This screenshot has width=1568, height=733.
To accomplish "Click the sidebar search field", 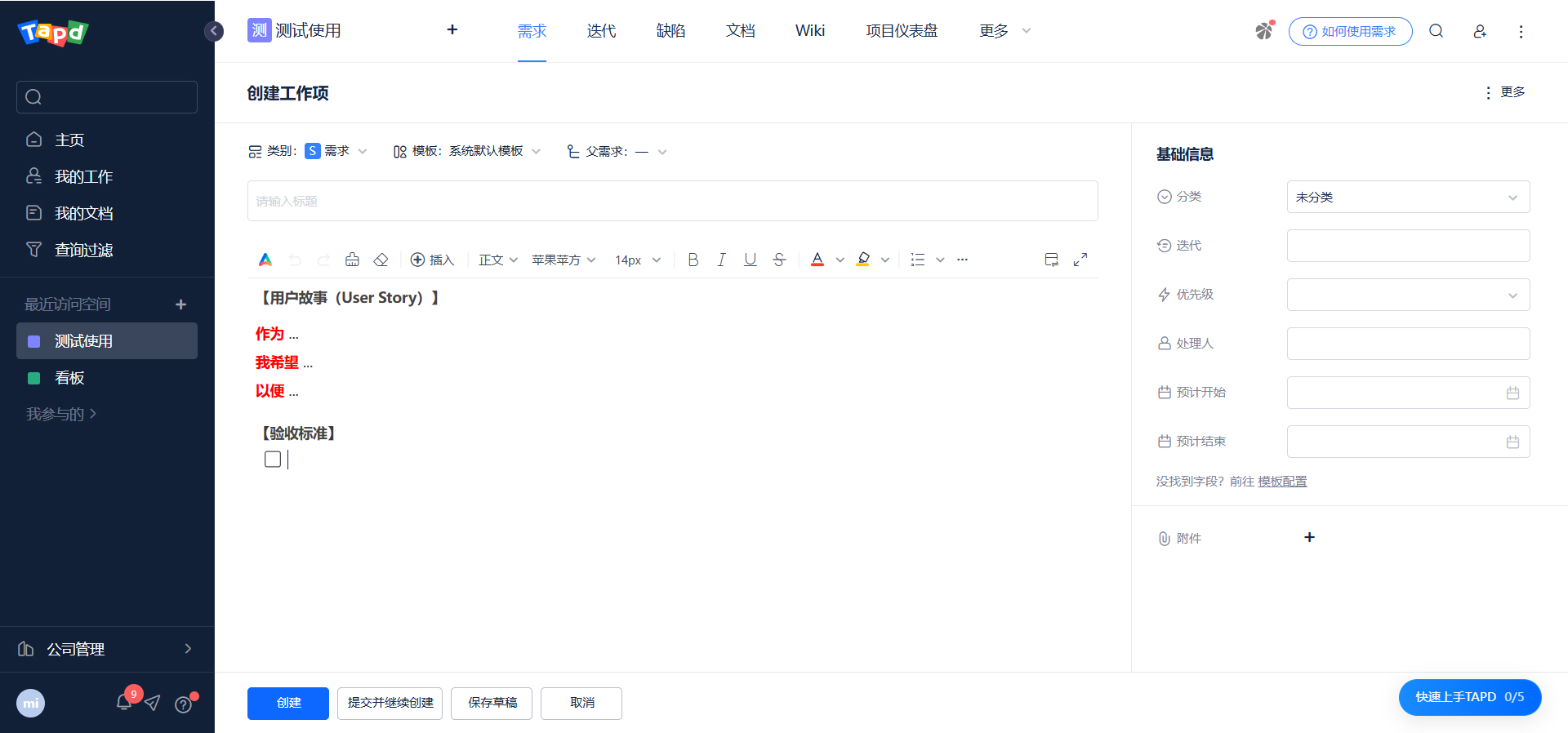I will pyautogui.click(x=107, y=97).
